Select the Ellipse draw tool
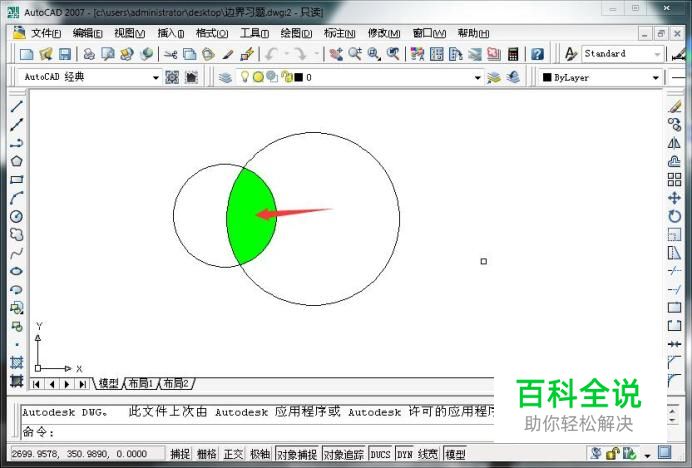The width and height of the screenshot is (692, 468). (17, 271)
